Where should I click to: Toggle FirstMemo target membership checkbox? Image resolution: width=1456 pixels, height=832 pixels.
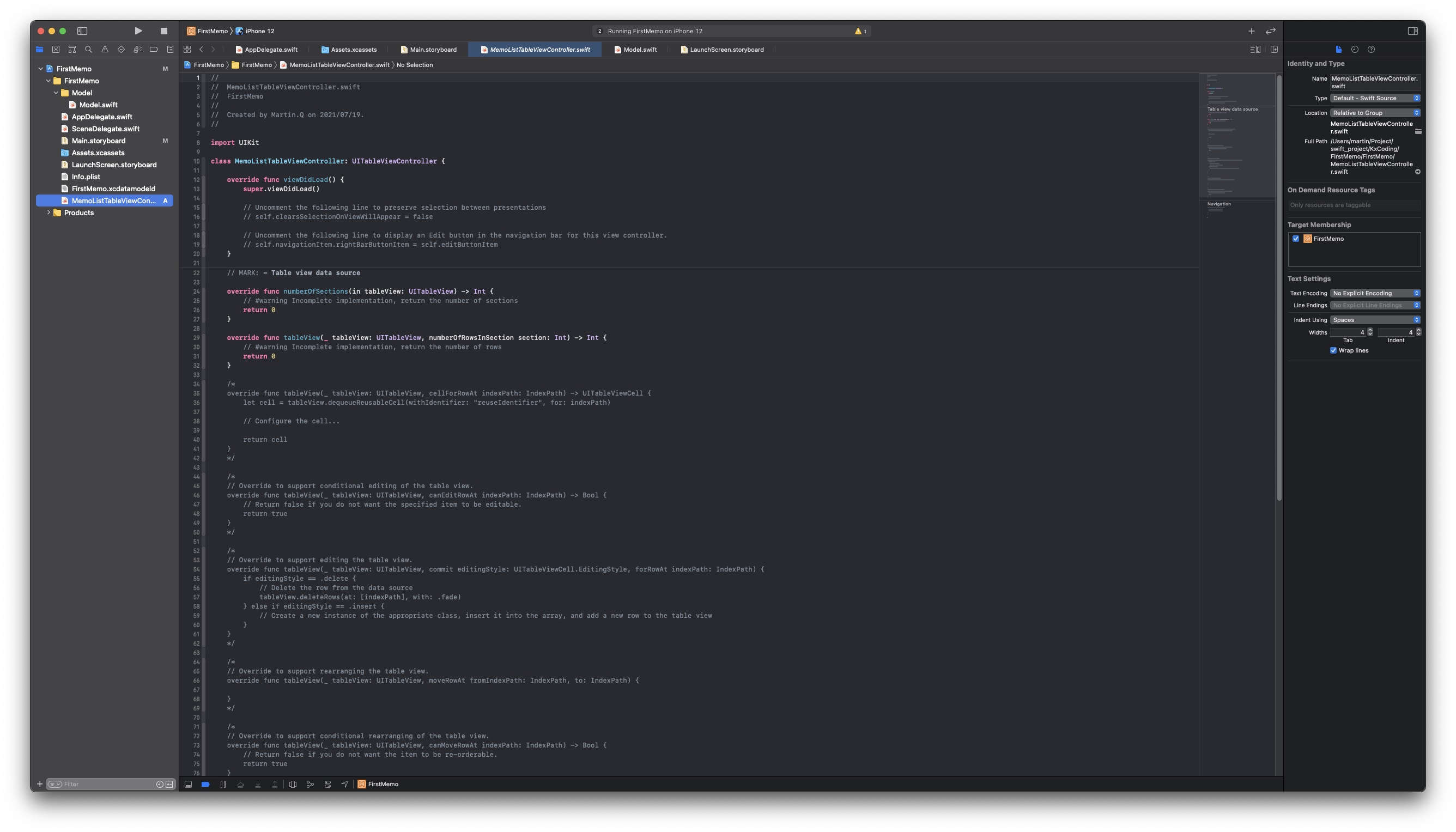(x=1295, y=239)
